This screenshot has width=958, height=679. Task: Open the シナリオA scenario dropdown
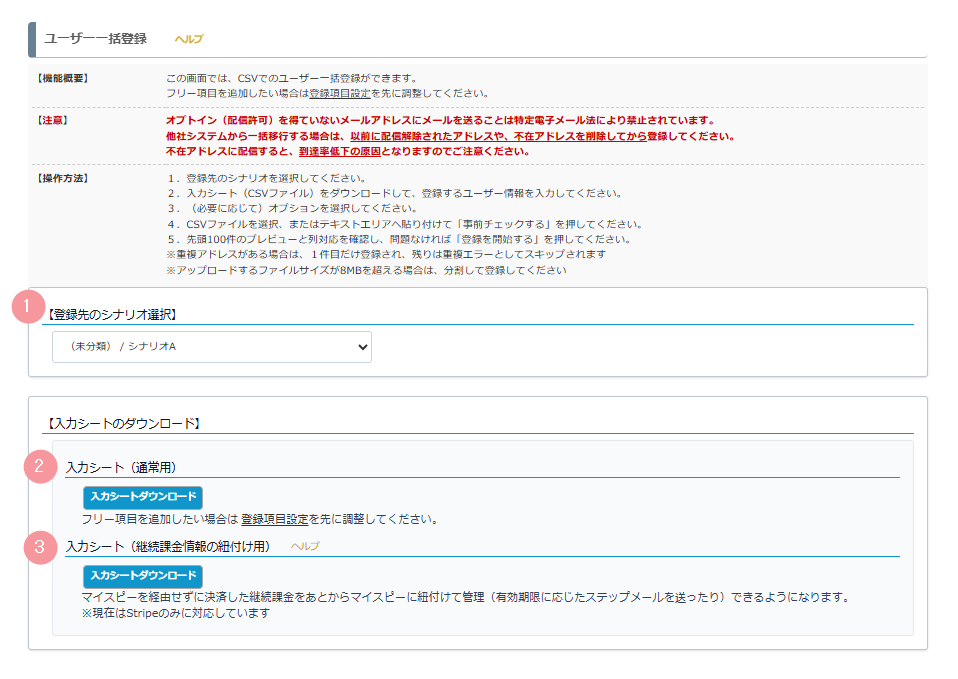click(212, 346)
